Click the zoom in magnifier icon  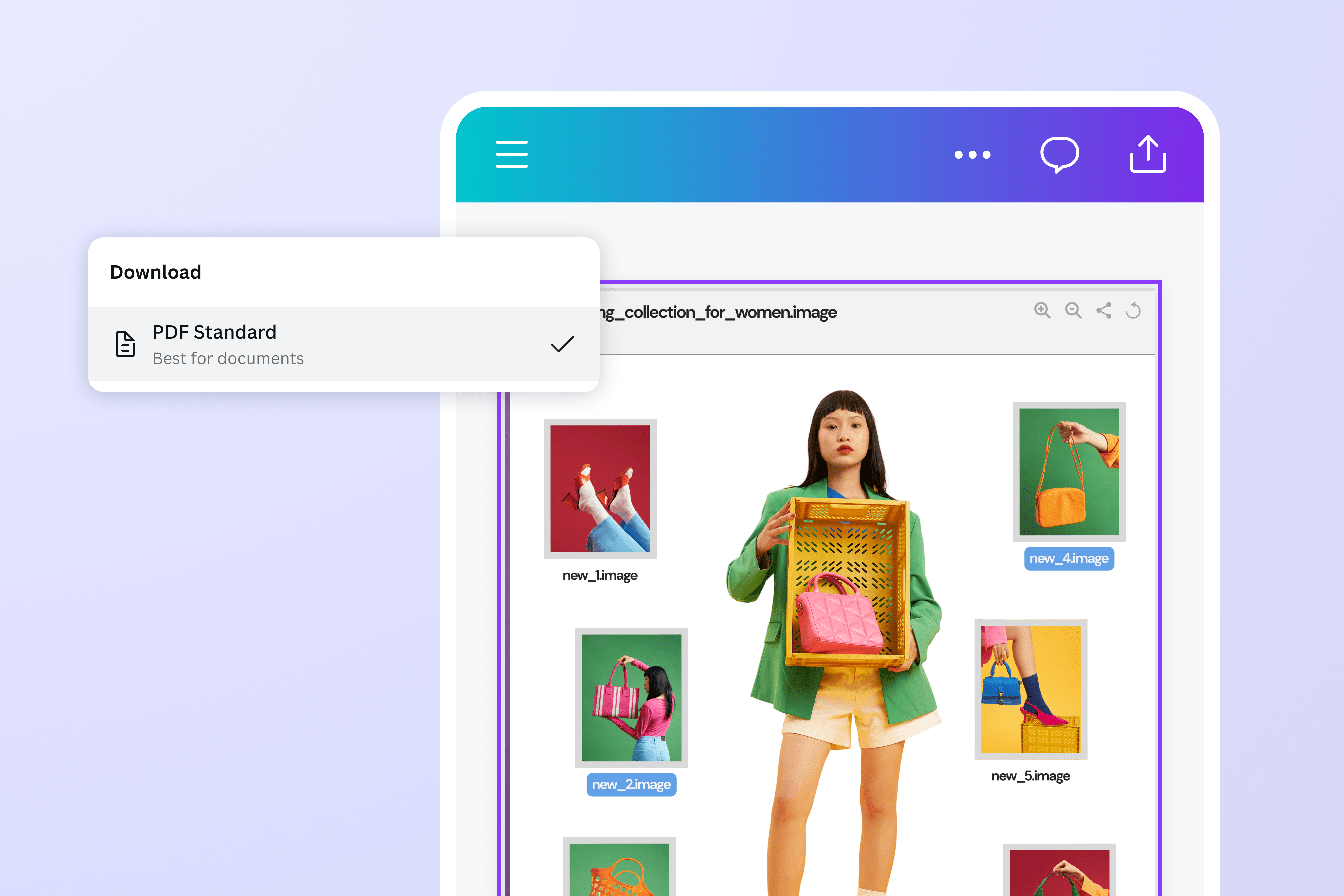(1042, 310)
